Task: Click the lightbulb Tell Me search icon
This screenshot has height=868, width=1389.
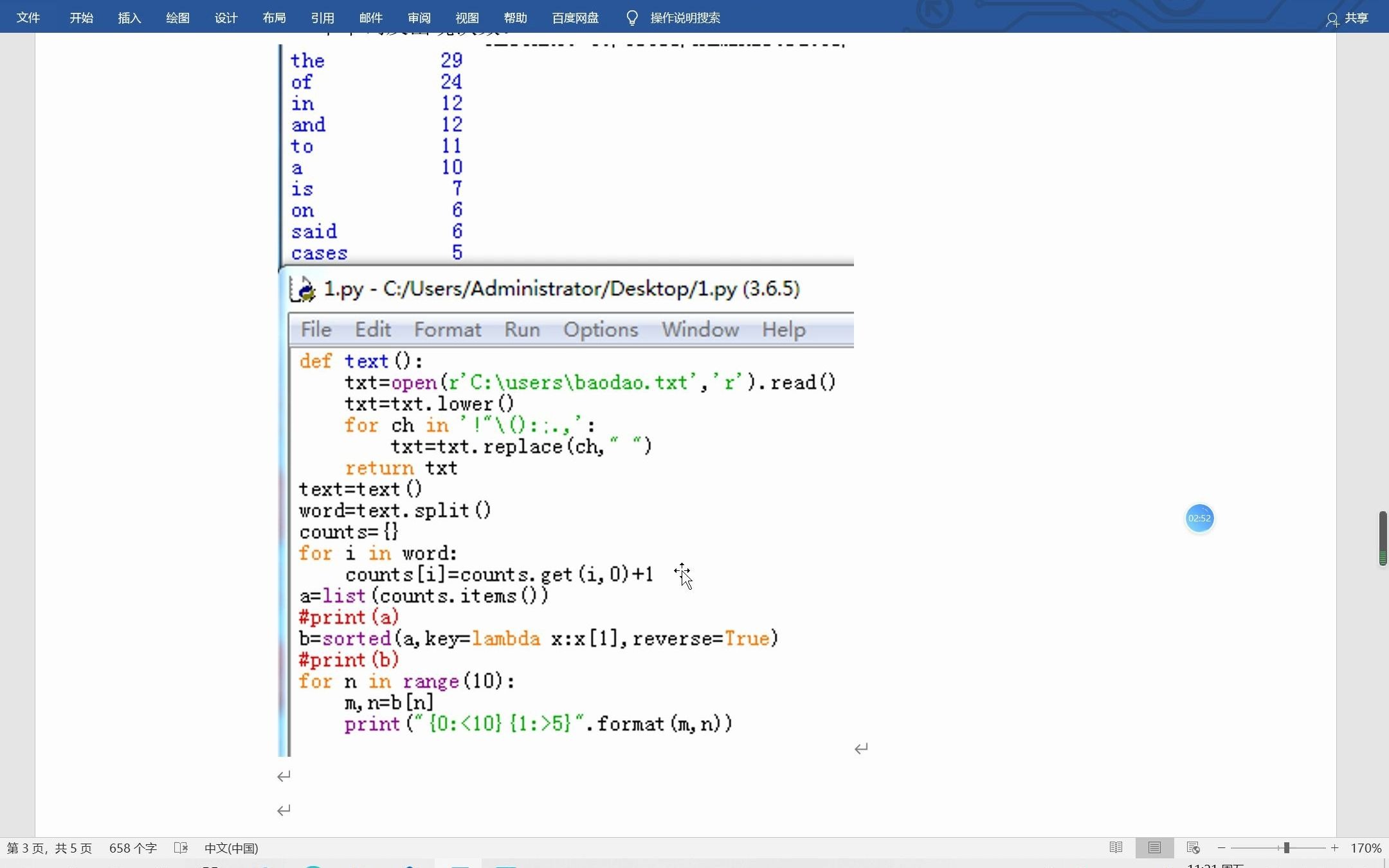Action: coord(631,18)
